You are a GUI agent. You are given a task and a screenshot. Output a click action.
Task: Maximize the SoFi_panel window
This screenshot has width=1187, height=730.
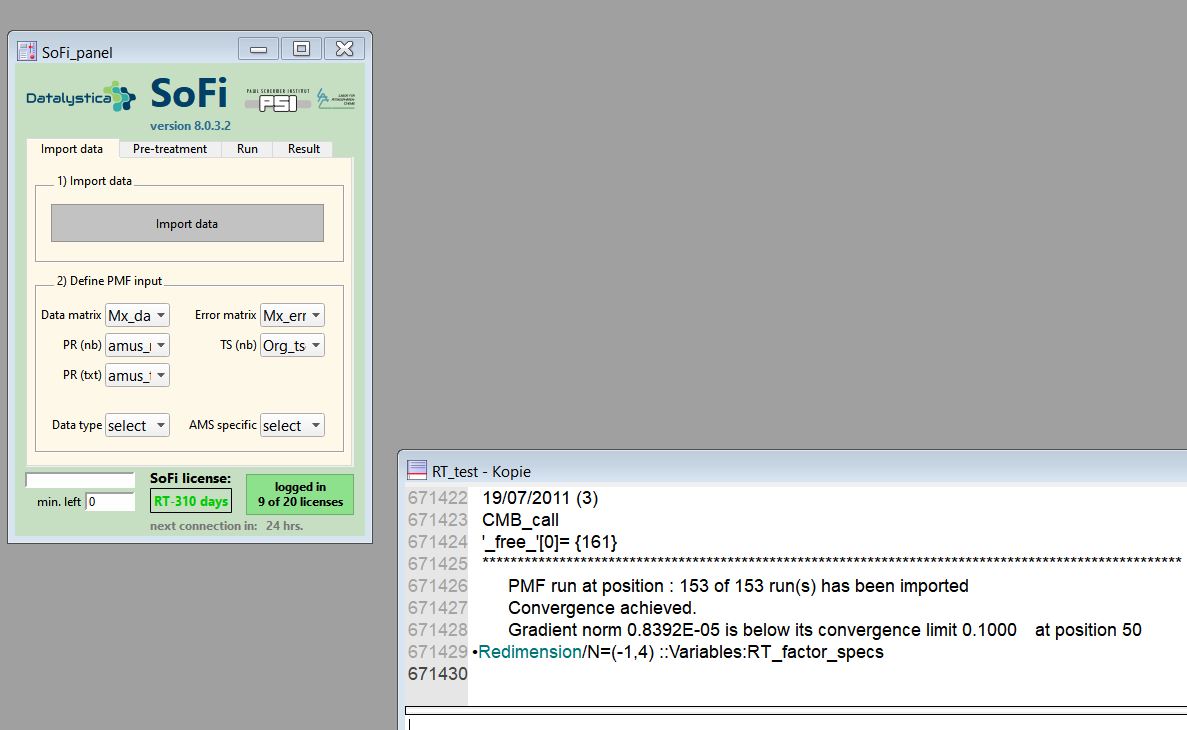[x=301, y=49]
